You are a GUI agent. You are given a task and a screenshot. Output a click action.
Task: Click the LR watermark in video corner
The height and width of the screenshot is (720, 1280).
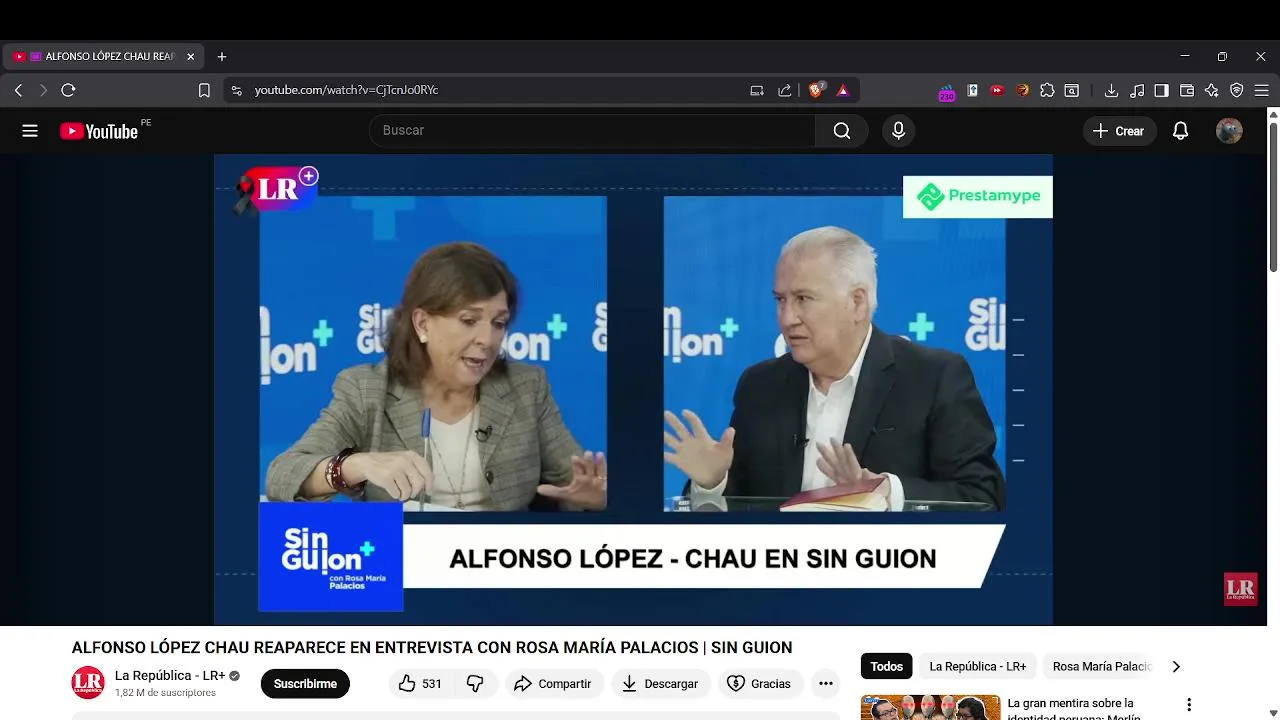pos(1240,589)
